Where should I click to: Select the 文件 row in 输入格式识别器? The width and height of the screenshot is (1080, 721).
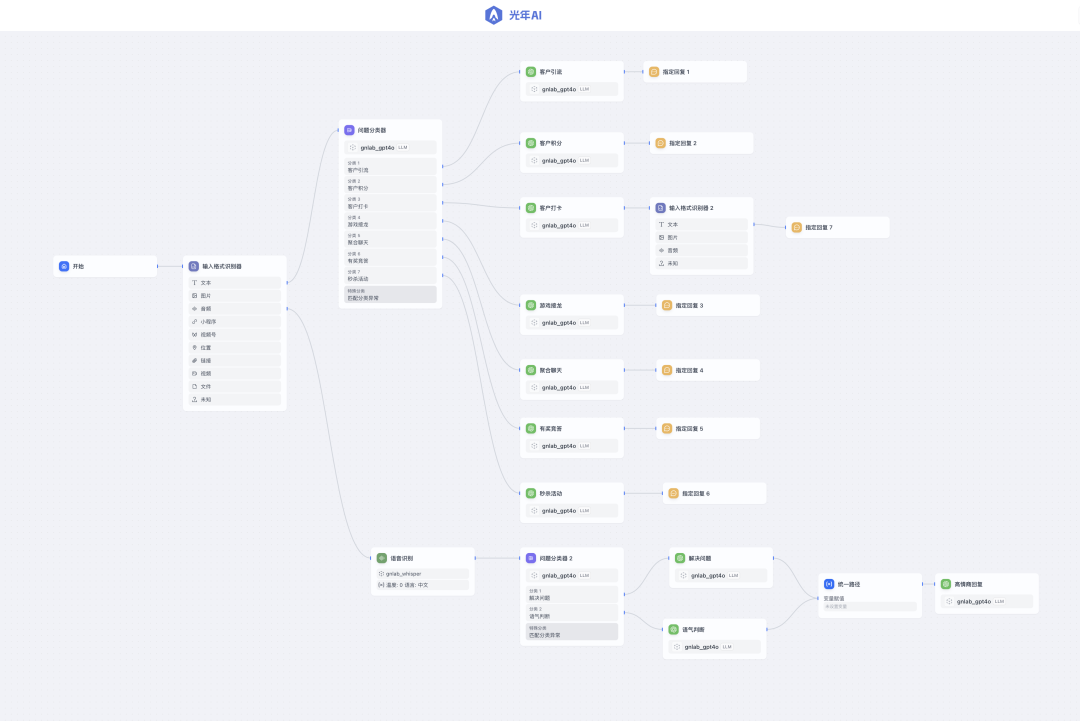coord(235,387)
